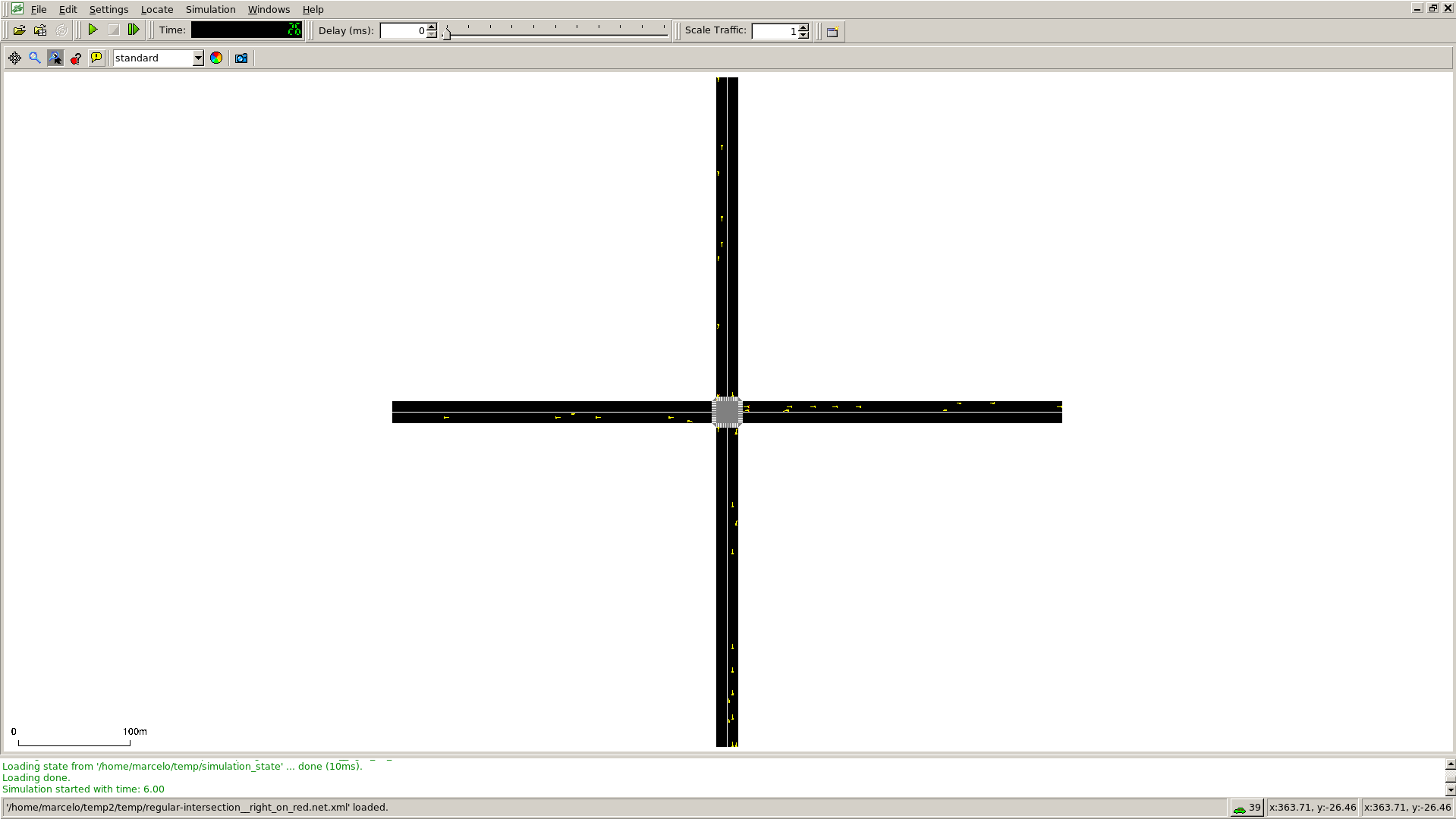Image resolution: width=1456 pixels, height=819 pixels.
Task: Recenter the network view
Action: point(15,58)
